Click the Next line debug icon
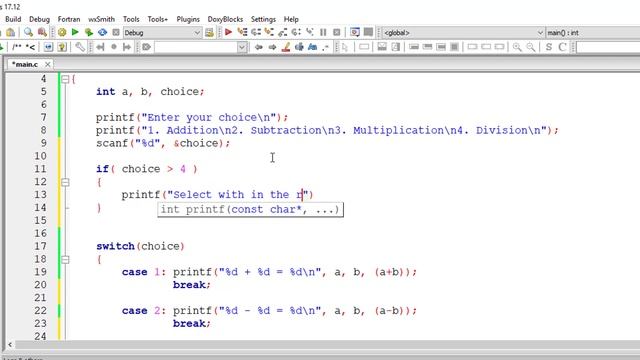The width and height of the screenshot is (640, 360). point(256,33)
